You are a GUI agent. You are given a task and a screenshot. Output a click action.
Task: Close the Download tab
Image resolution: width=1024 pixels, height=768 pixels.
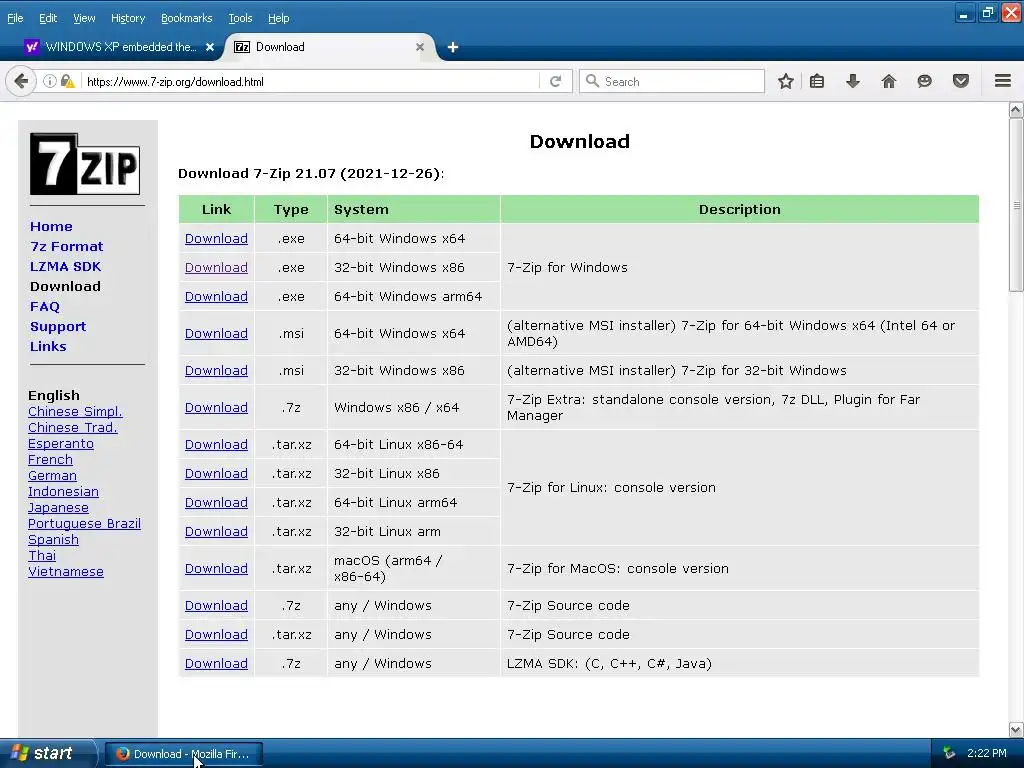pyautogui.click(x=420, y=47)
